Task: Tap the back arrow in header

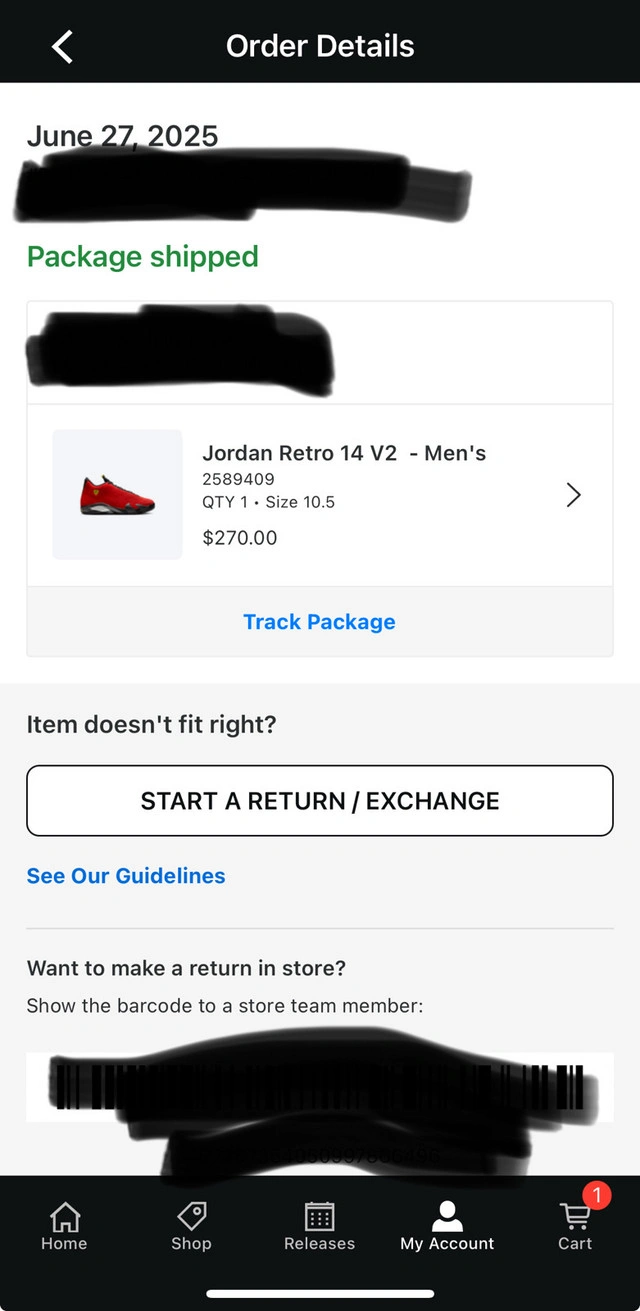Action: coord(62,46)
